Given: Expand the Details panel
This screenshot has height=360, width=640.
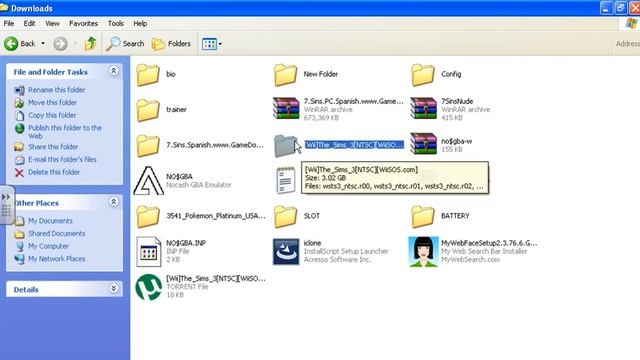Looking at the screenshot, I should tap(114, 289).
